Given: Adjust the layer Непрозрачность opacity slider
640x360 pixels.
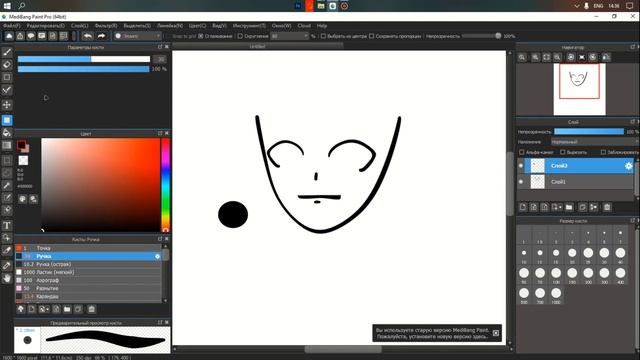Looking at the screenshot, I should point(589,131).
